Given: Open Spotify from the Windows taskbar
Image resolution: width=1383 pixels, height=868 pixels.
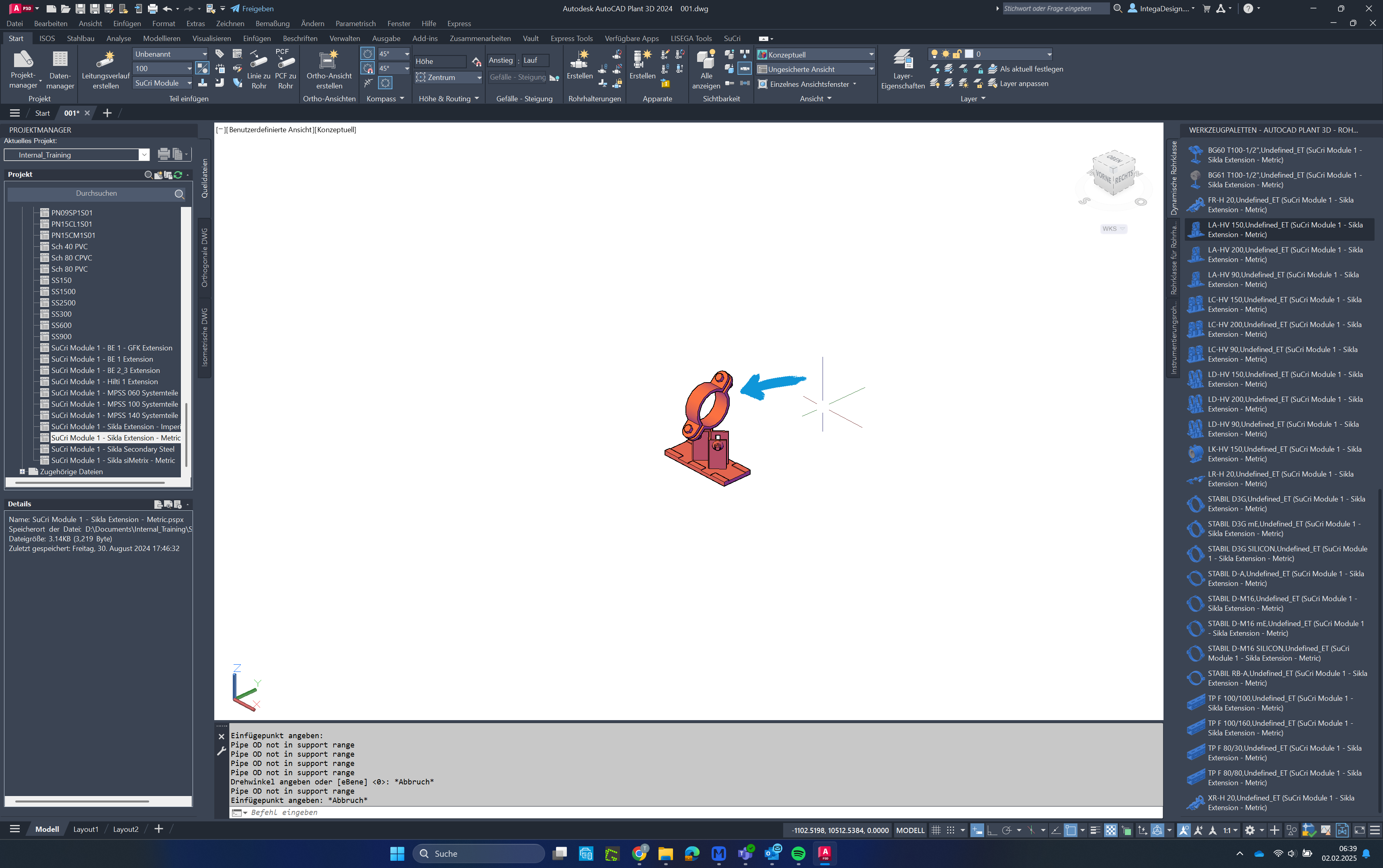Looking at the screenshot, I should [798, 854].
